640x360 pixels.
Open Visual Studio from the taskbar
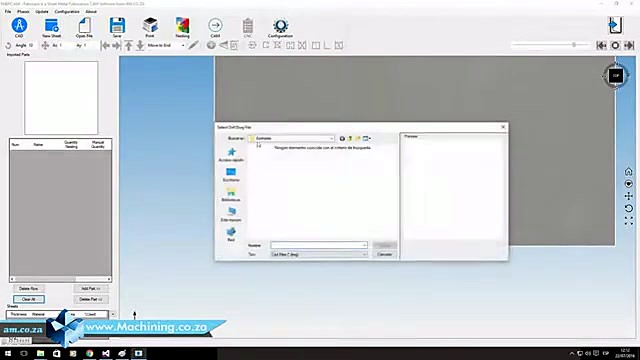click(x=106, y=353)
